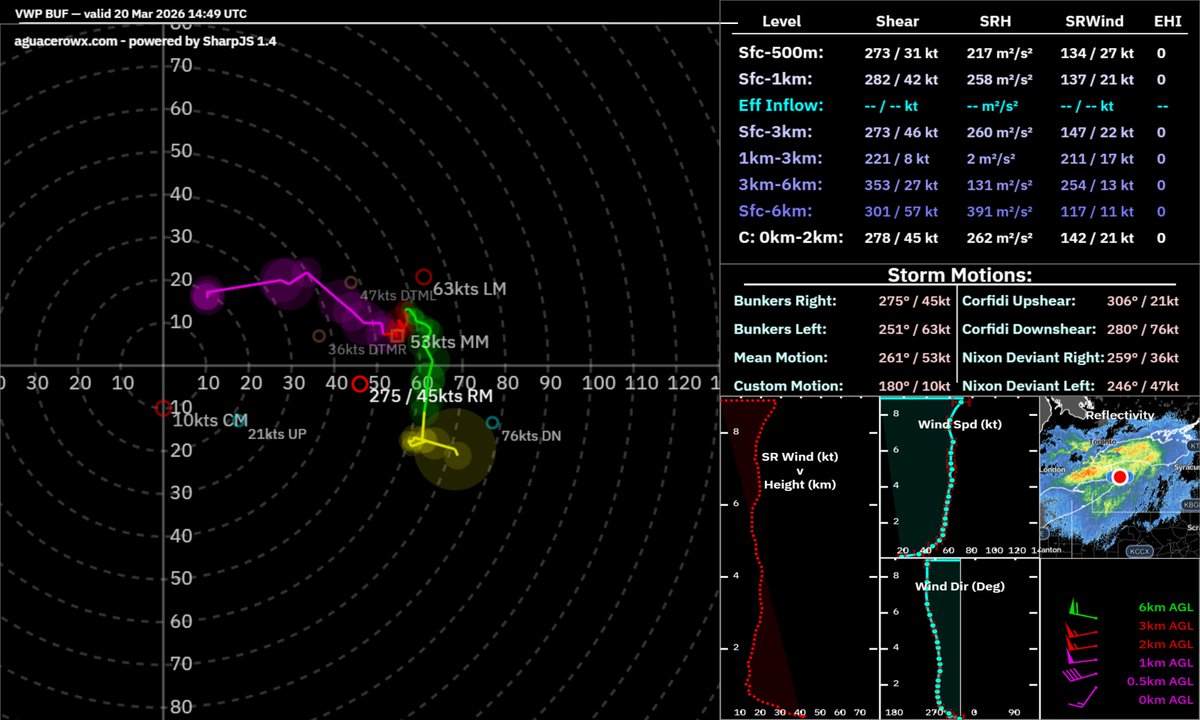Viewport: 1200px width, 720px height.
Task: Click the green 6km AGL wind barb
Action: 1082,607
